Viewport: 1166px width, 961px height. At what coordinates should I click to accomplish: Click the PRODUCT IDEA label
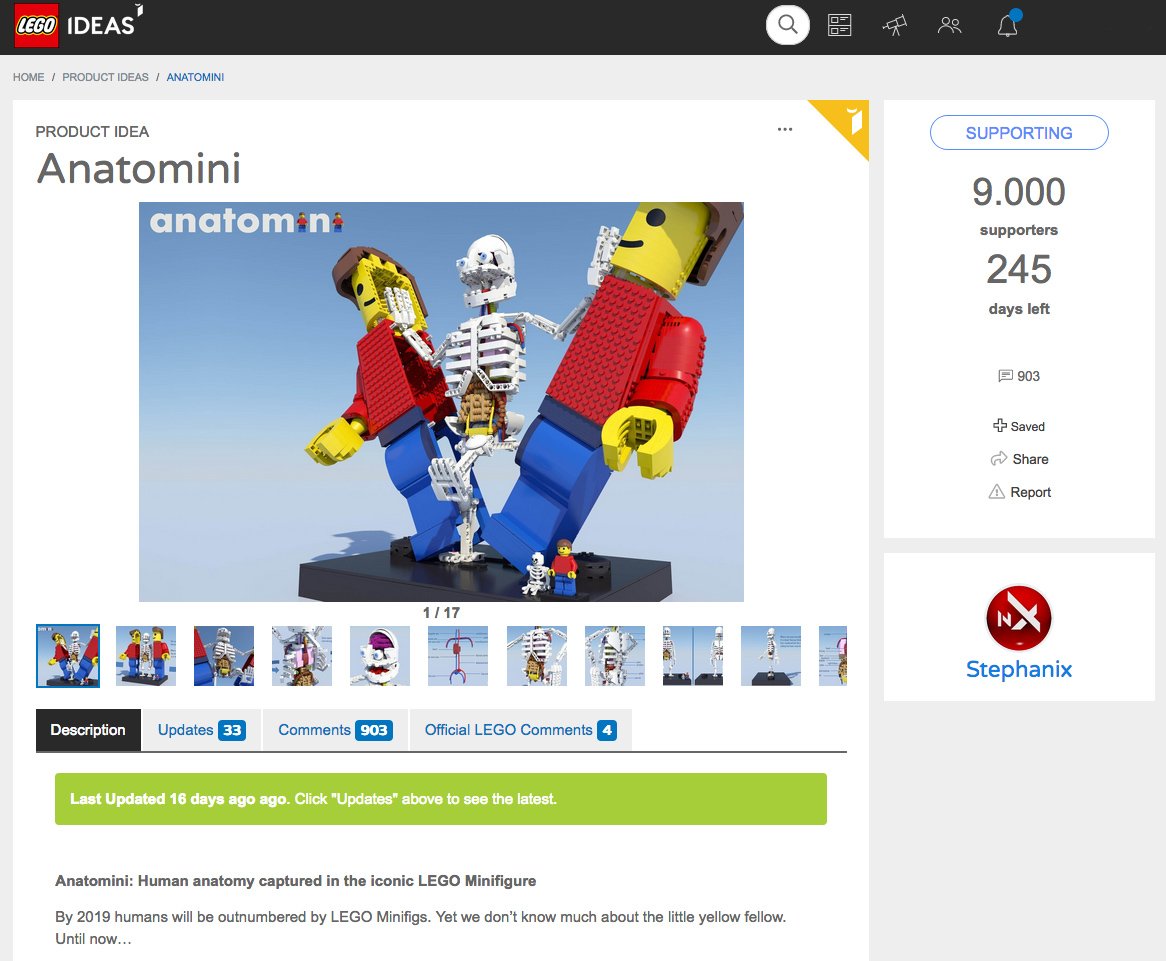pos(92,132)
